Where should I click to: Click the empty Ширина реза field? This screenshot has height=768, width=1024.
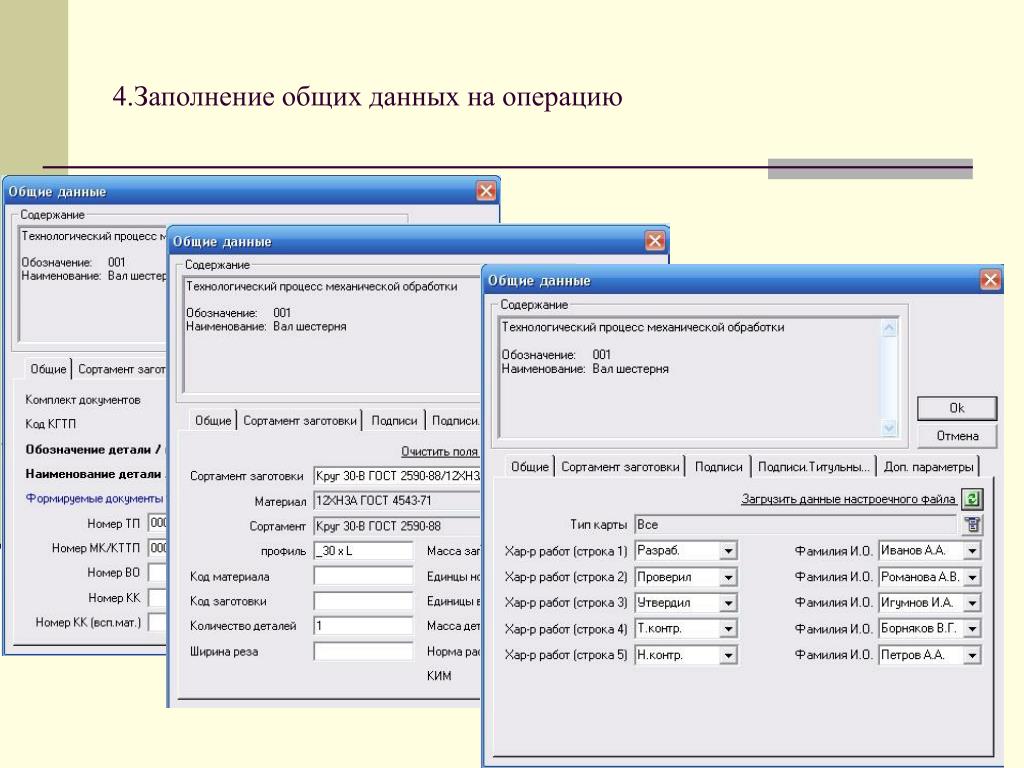click(x=363, y=651)
